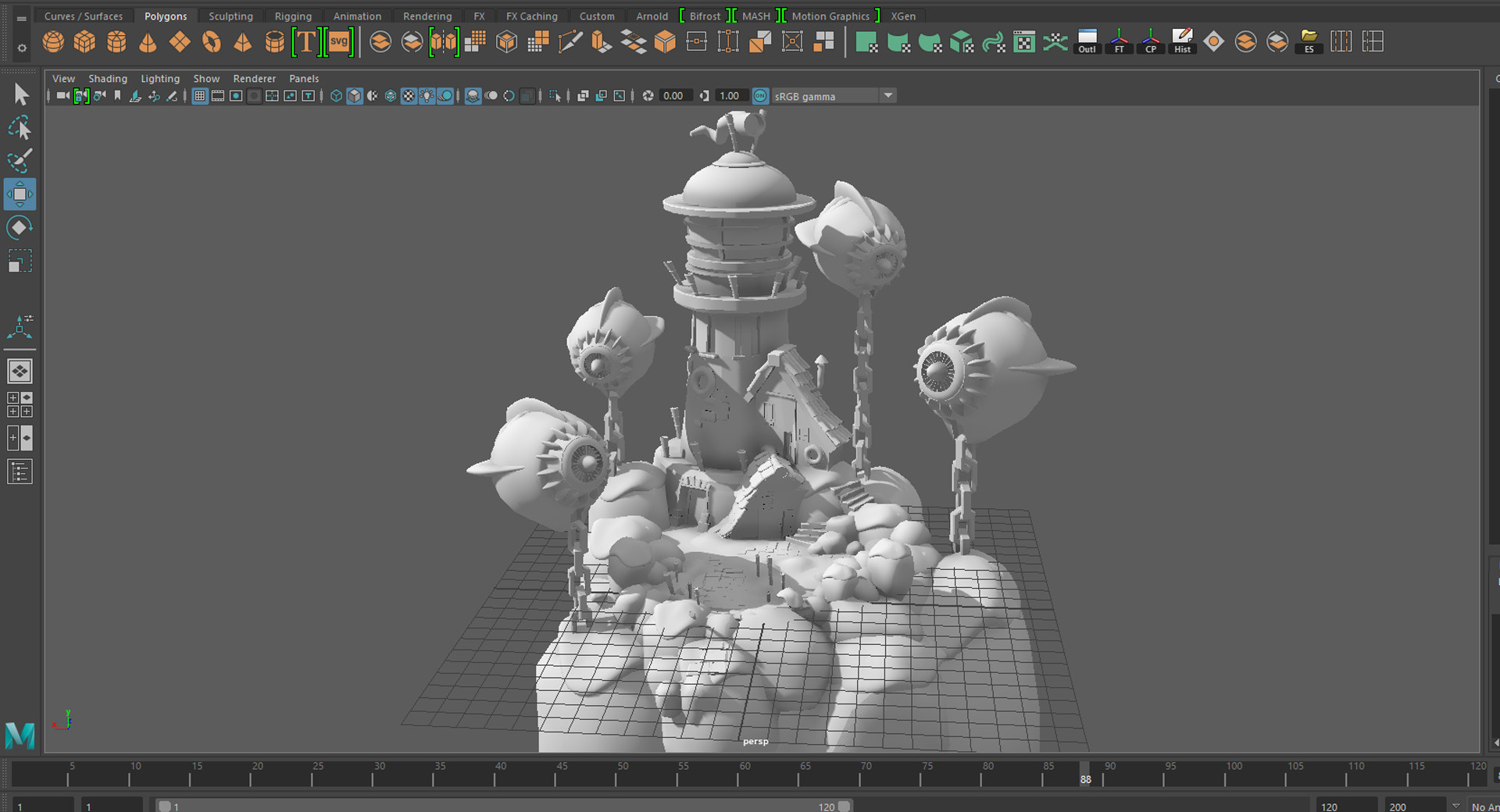Image resolution: width=1500 pixels, height=812 pixels.
Task: Switch to the Curves / Surfaces shelf tab
Action: pos(84,16)
